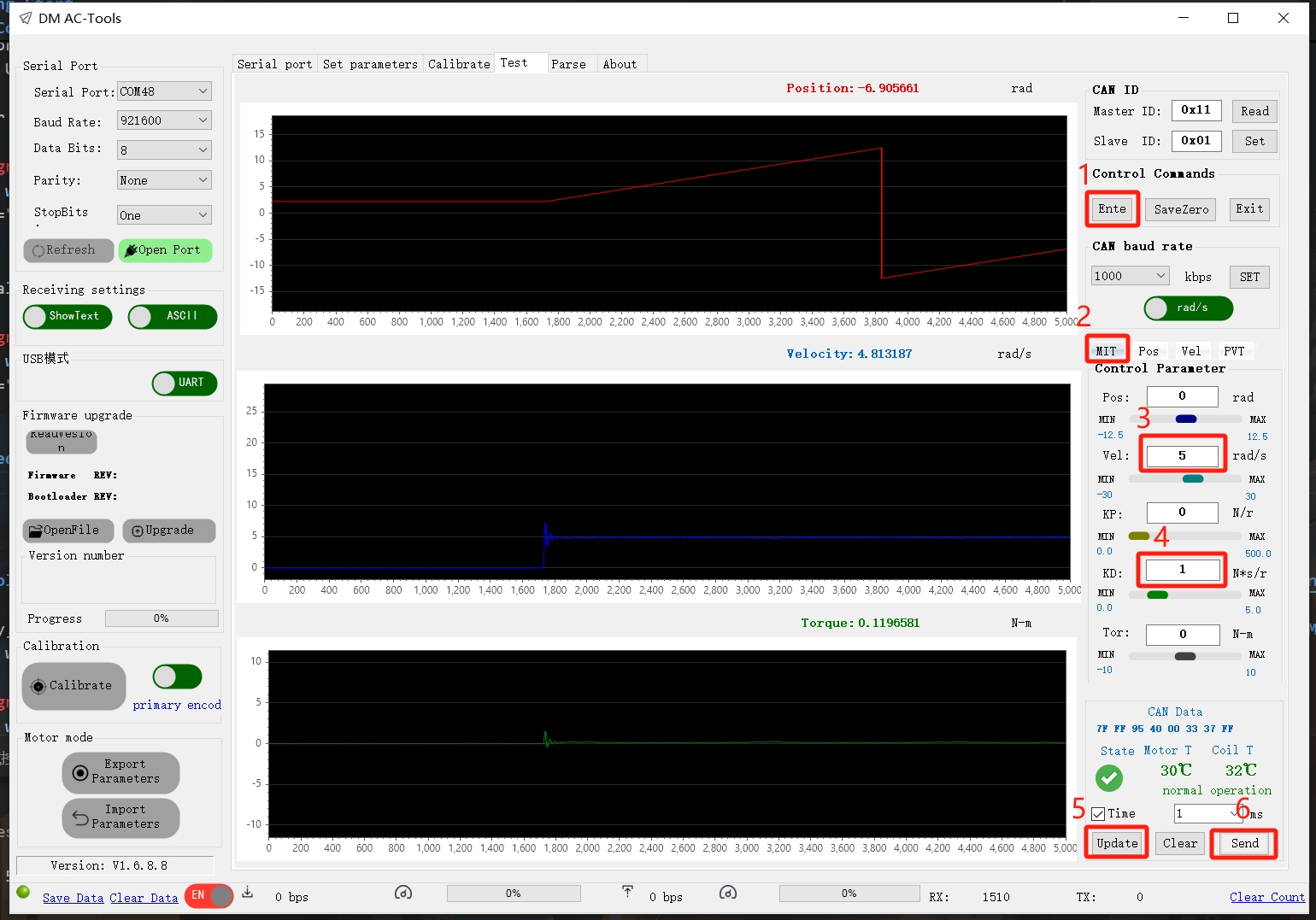Screen dimensions: 1316x920
Task: Click the Master ID input field
Action: pyautogui.click(x=1196, y=110)
